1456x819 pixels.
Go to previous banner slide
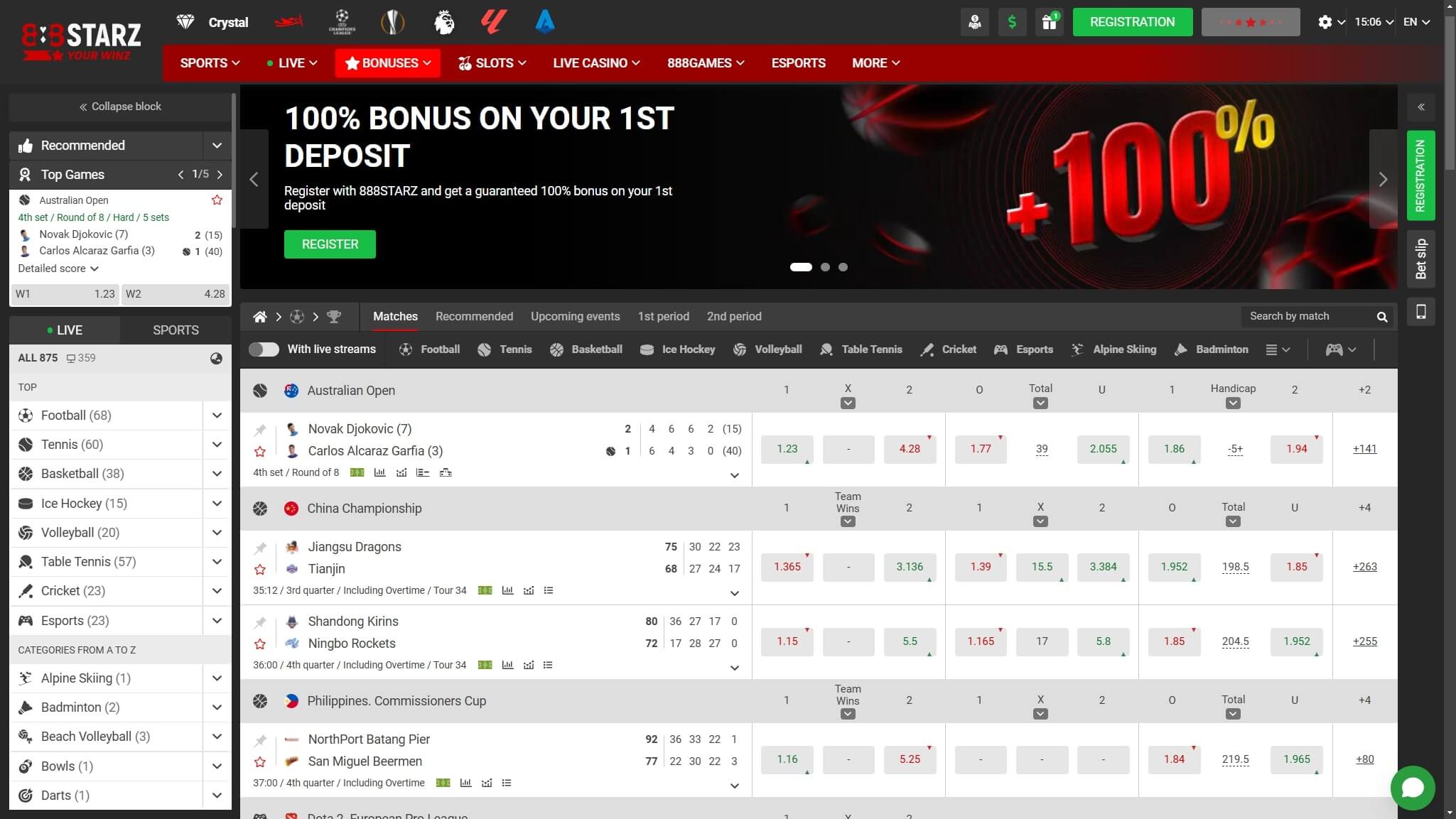point(254,179)
